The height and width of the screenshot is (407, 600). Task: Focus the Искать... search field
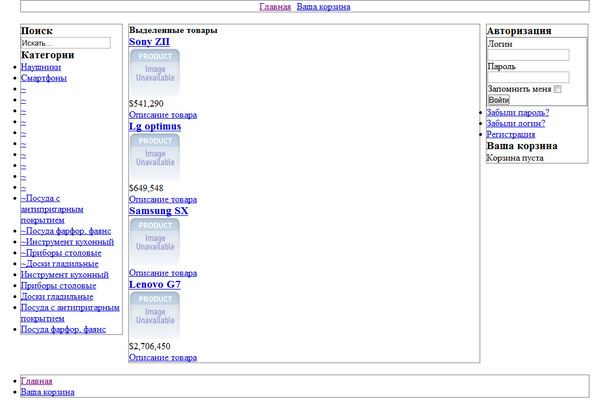(65, 43)
